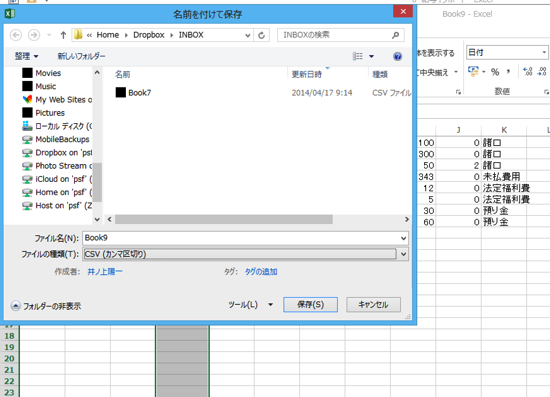The image size is (550, 397).
Task: Click the author name 井ノ上陽一
Action: [x=105, y=272]
